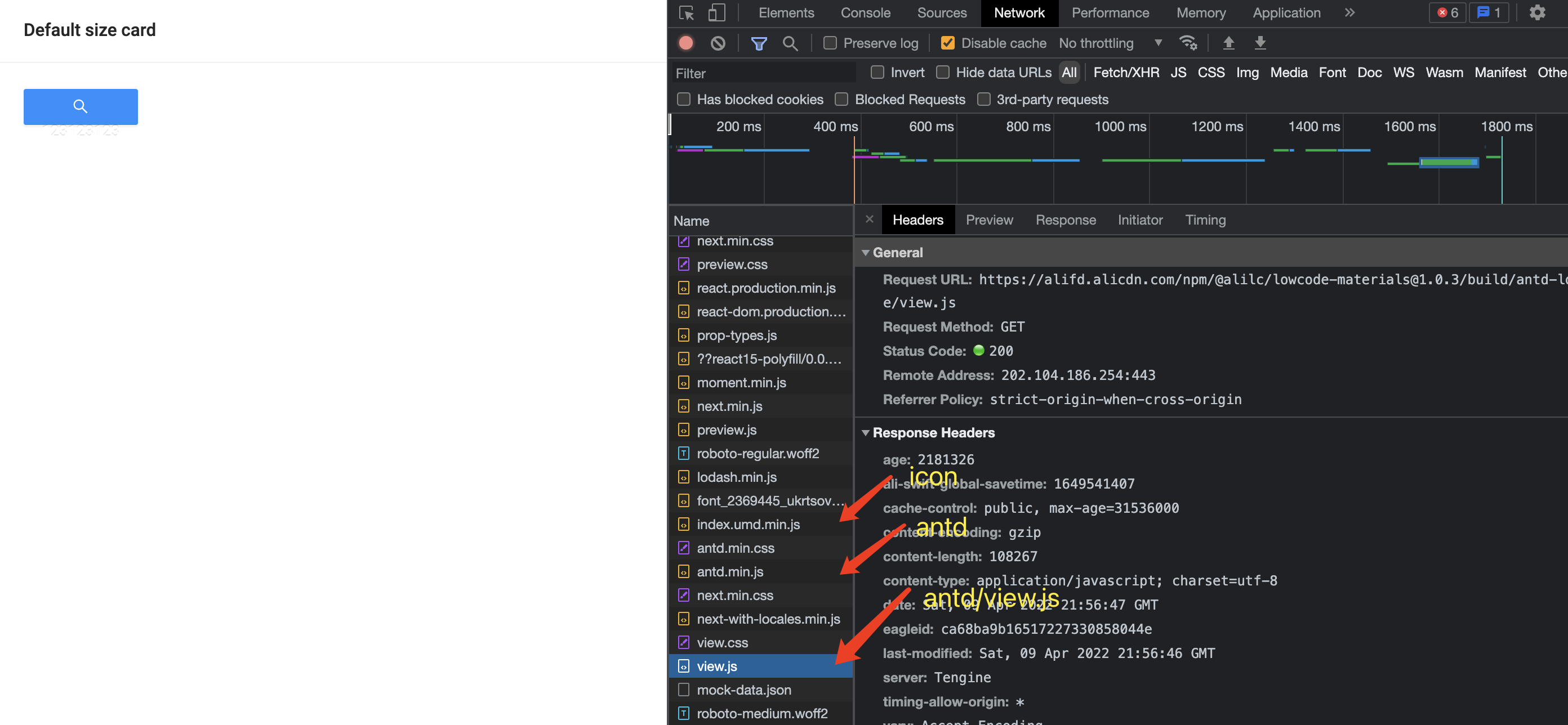Select antd.min.js in the request list
Image resolution: width=1568 pixels, height=725 pixels.
[x=730, y=571]
